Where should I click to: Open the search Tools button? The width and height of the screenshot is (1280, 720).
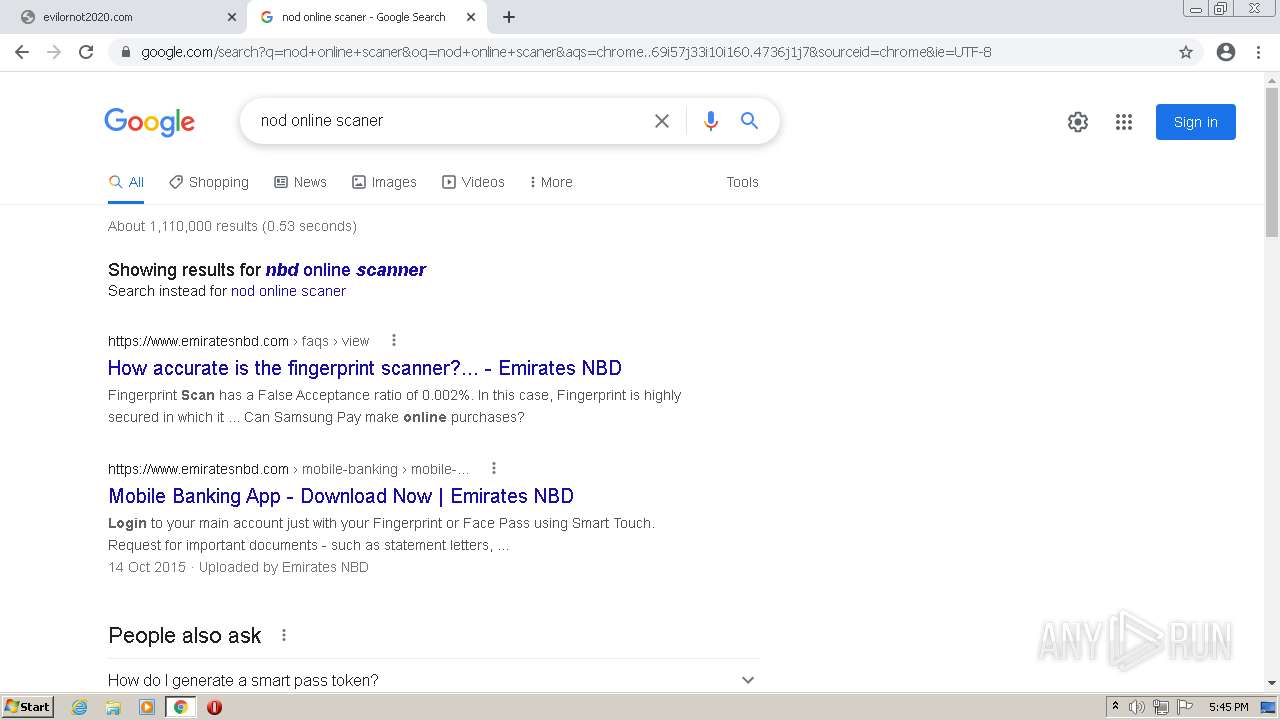coord(742,182)
